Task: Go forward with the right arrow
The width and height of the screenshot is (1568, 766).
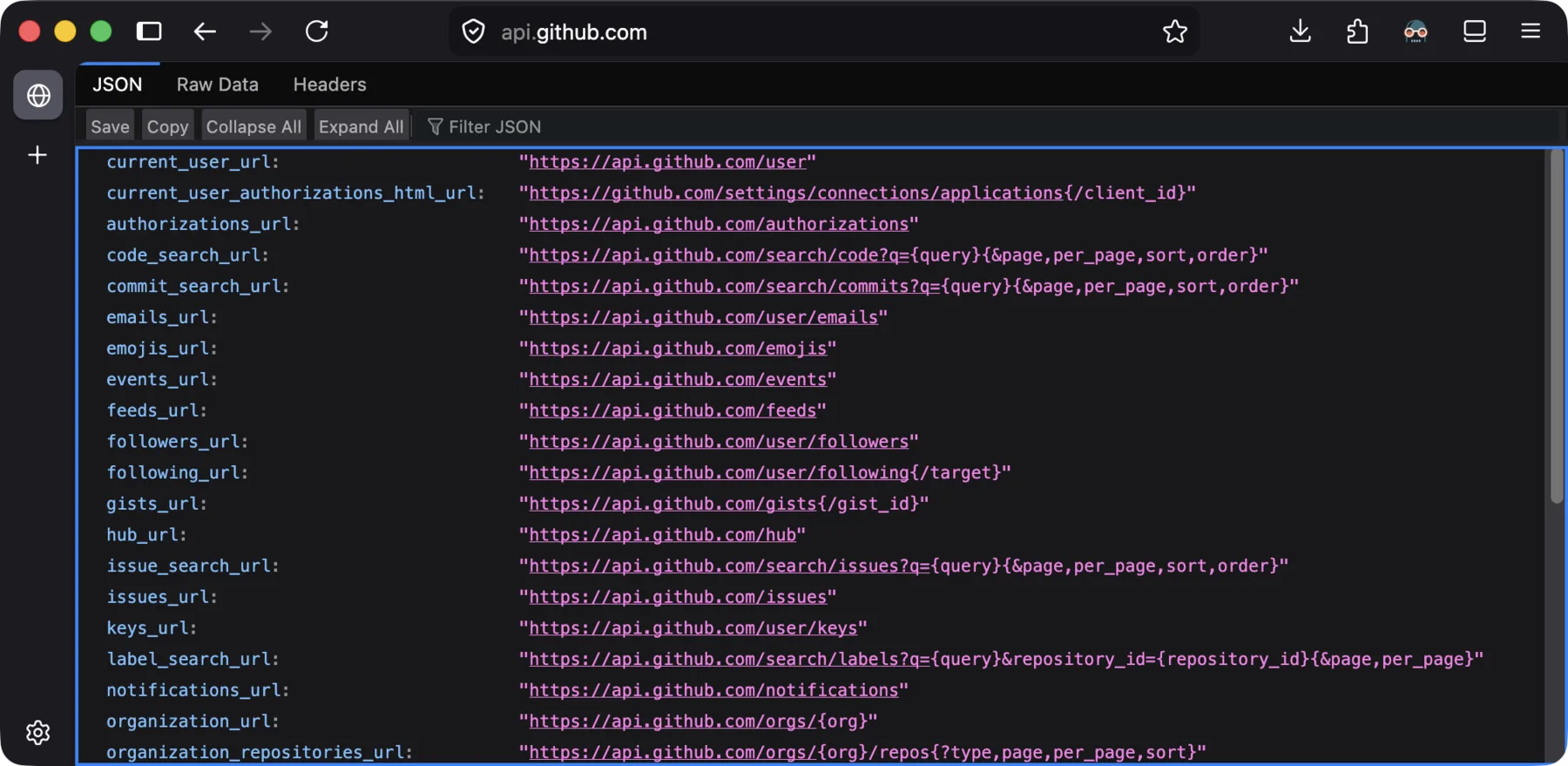Action: tap(260, 31)
